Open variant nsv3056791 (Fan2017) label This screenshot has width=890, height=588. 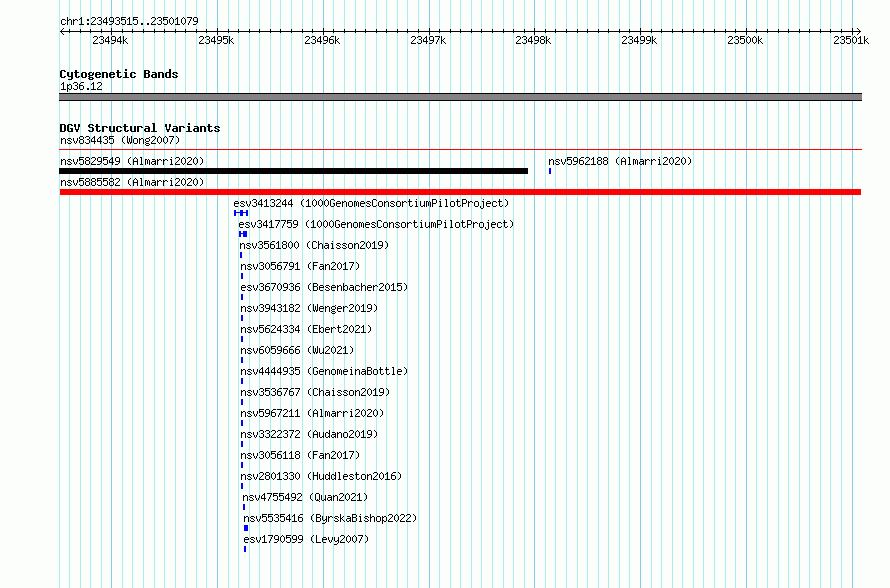pyautogui.click(x=300, y=266)
